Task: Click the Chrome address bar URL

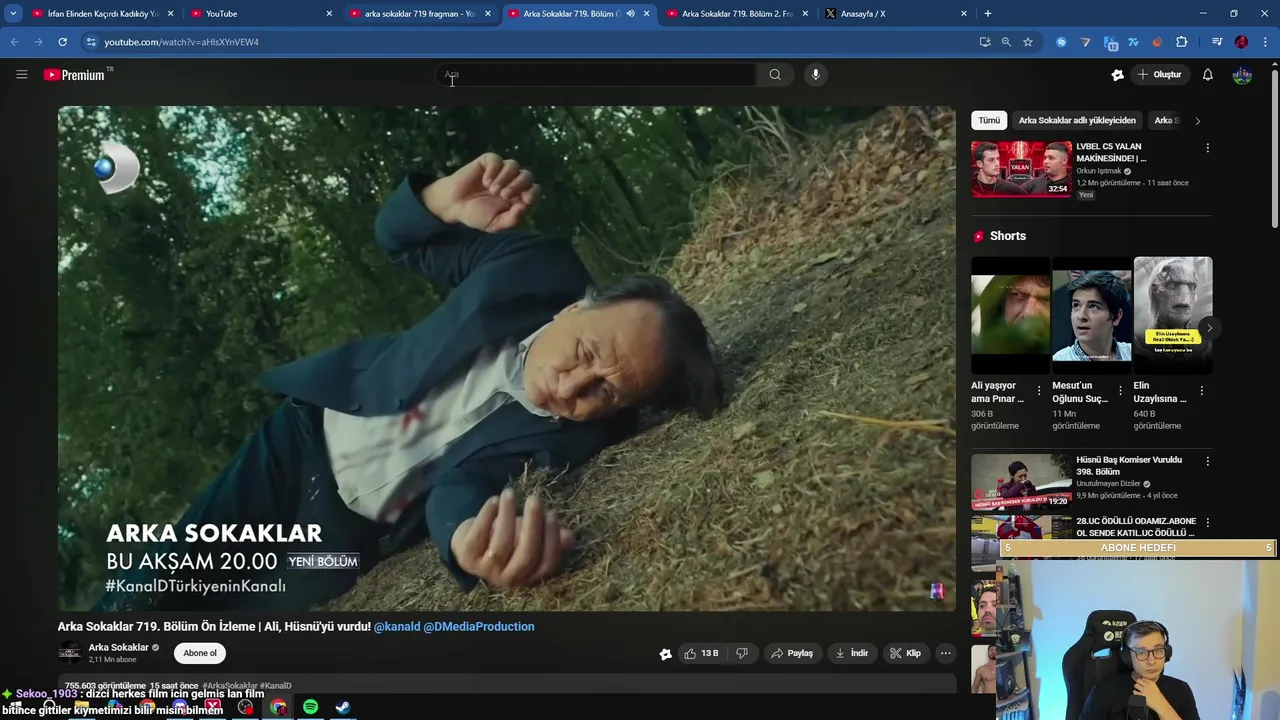Action: click(x=181, y=42)
